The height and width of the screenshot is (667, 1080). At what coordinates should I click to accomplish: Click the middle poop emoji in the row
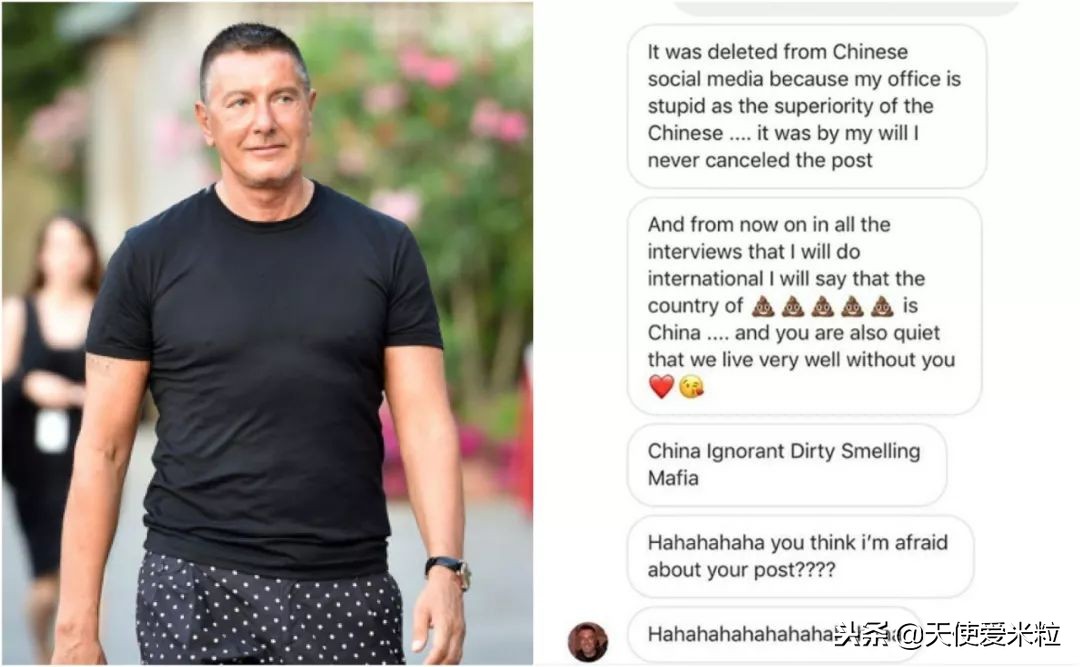click(x=822, y=306)
